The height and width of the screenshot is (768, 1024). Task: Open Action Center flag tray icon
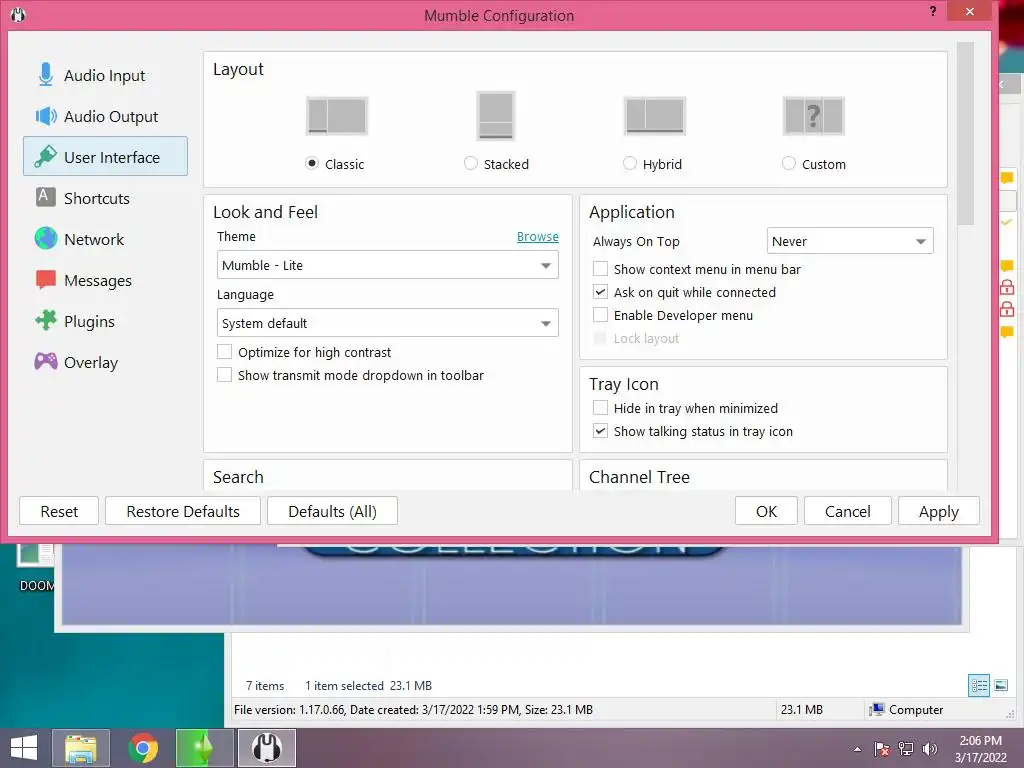[882, 749]
